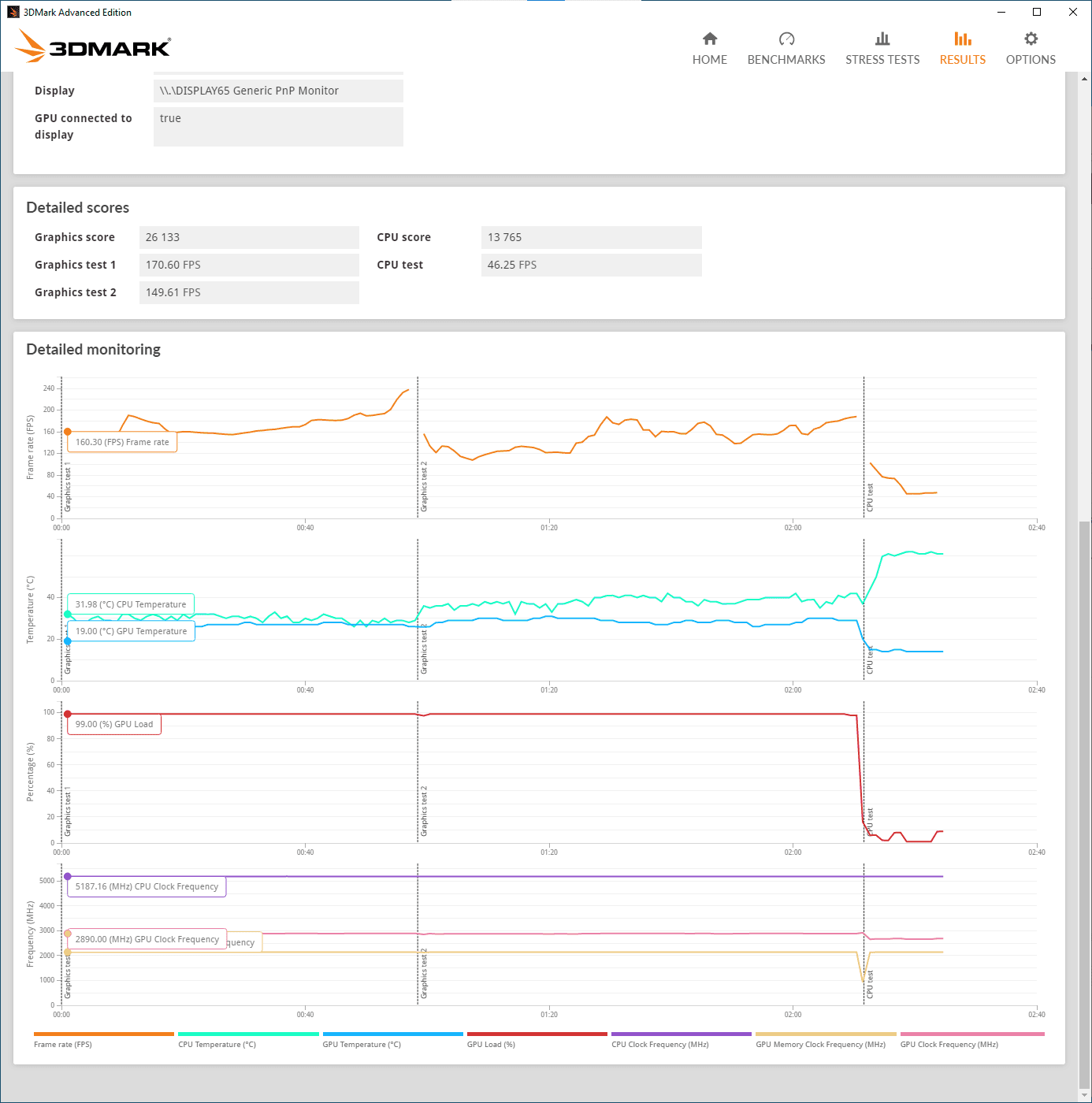The height and width of the screenshot is (1103, 1092).
Task: Click the vertical scrollbar thumb
Action: tap(1085, 804)
